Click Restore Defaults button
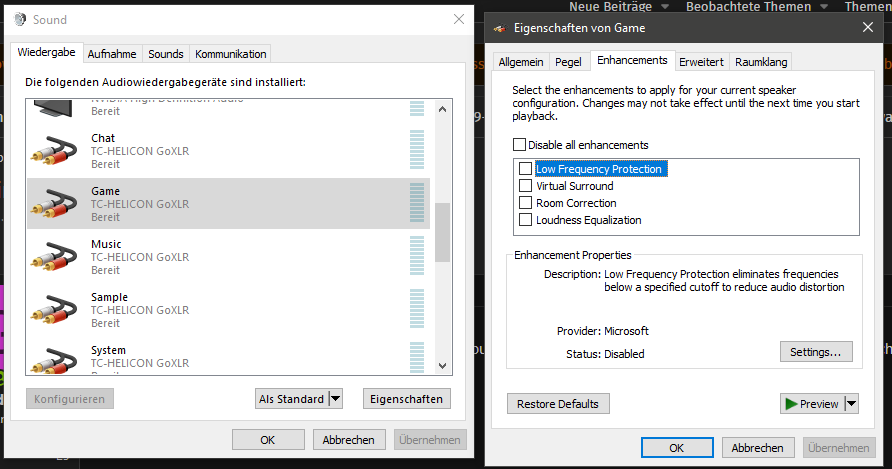Viewport: 892px width, 469px height. point(558,404)
